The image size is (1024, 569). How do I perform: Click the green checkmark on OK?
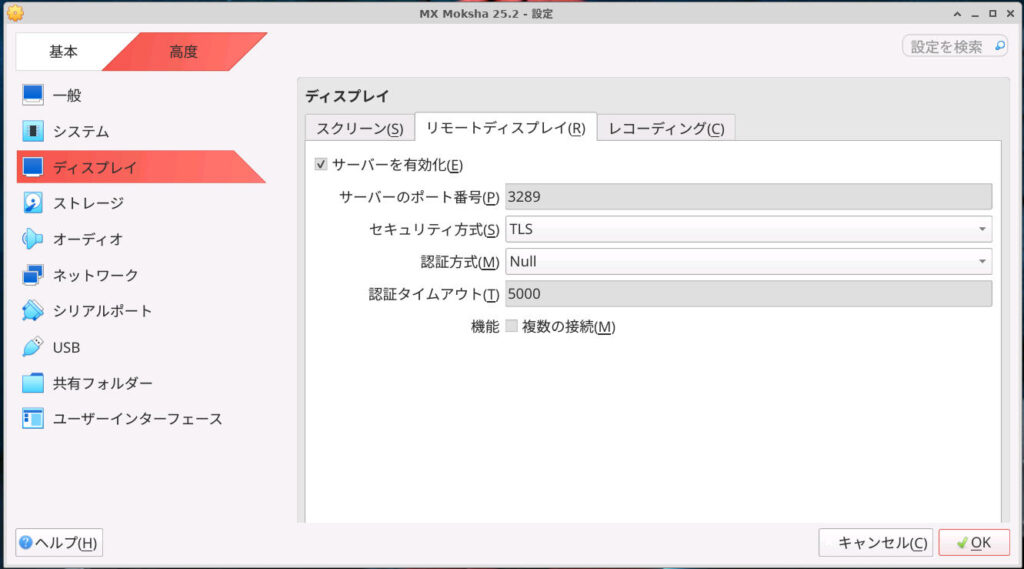(x=962, y=543)
